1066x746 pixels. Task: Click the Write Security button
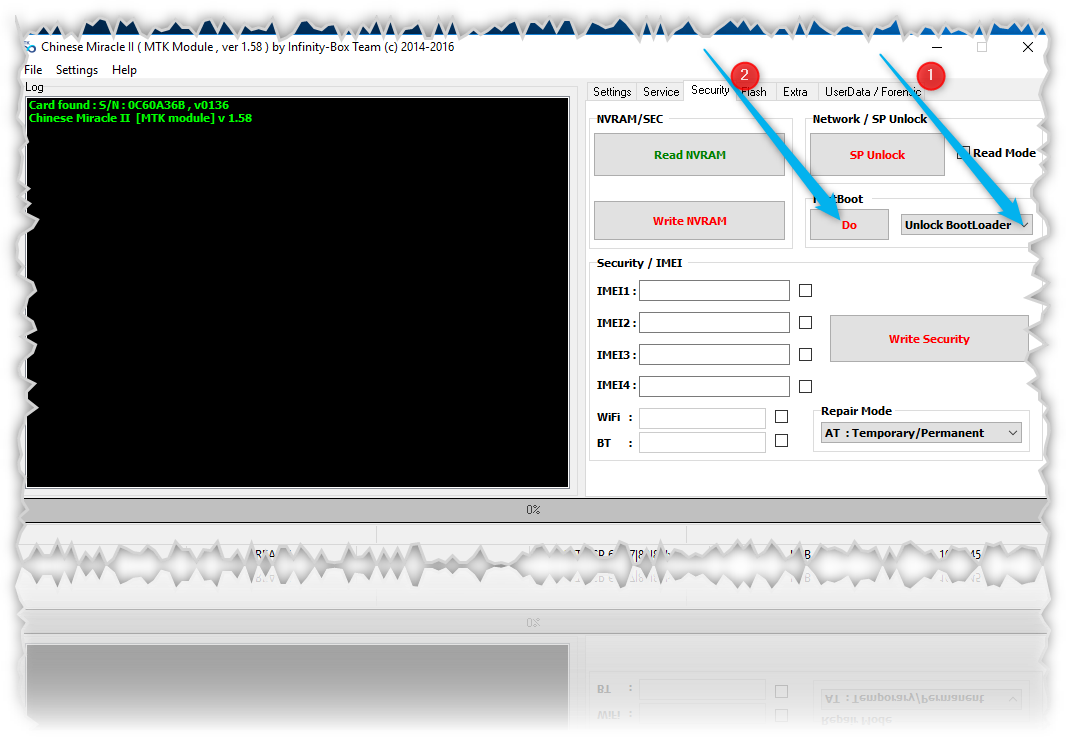(x=929, y=338)
